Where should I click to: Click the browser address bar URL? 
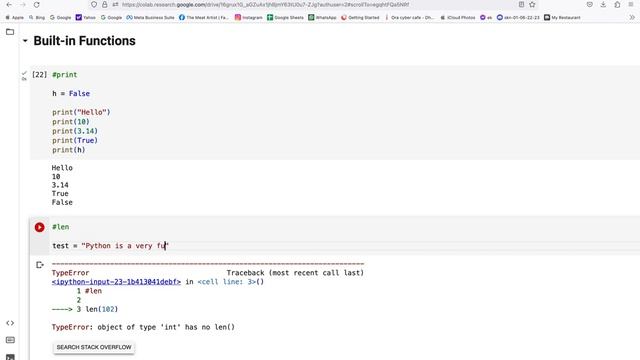coord(265,4)
